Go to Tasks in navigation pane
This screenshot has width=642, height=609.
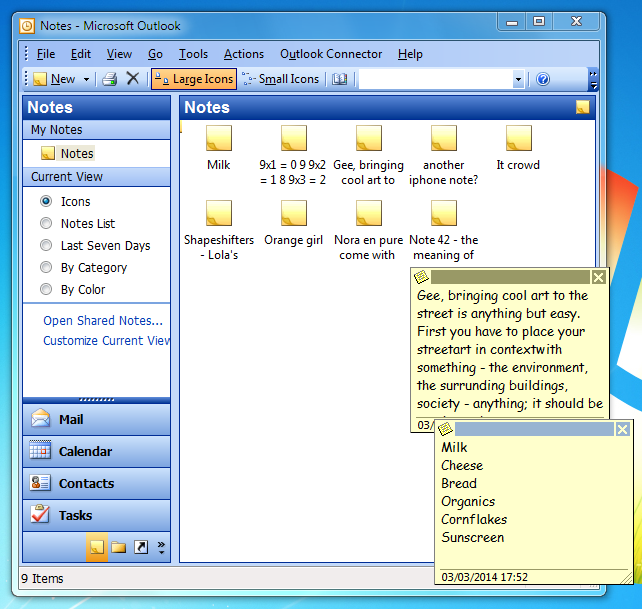(97, 516)
